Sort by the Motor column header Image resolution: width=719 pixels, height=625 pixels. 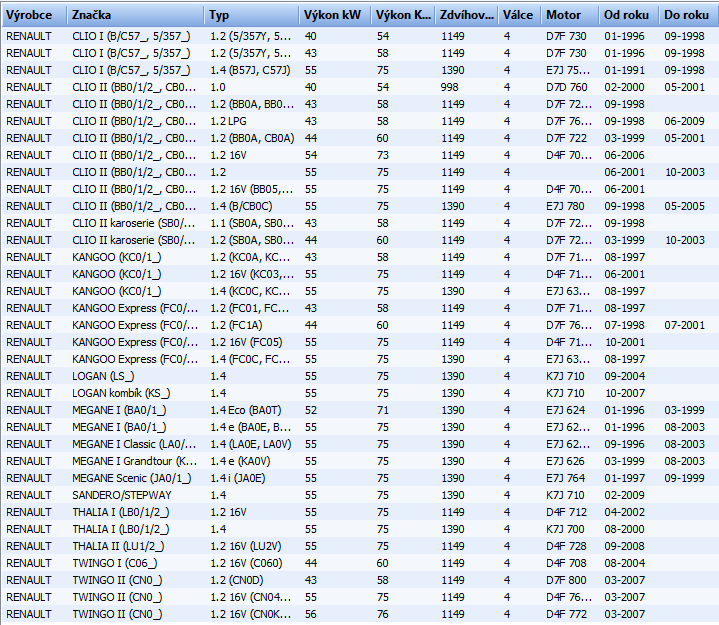click(x=570, y=15)
